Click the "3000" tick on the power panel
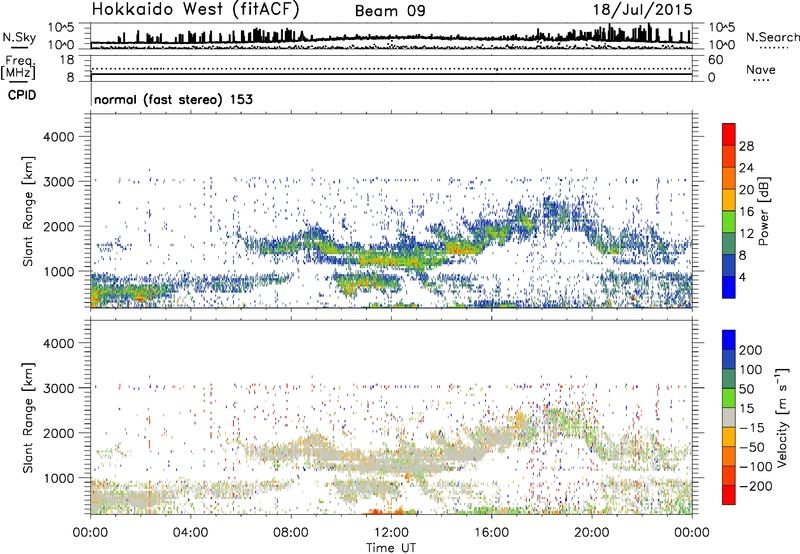This screenshot has height=554, width=800. point(58,182)
